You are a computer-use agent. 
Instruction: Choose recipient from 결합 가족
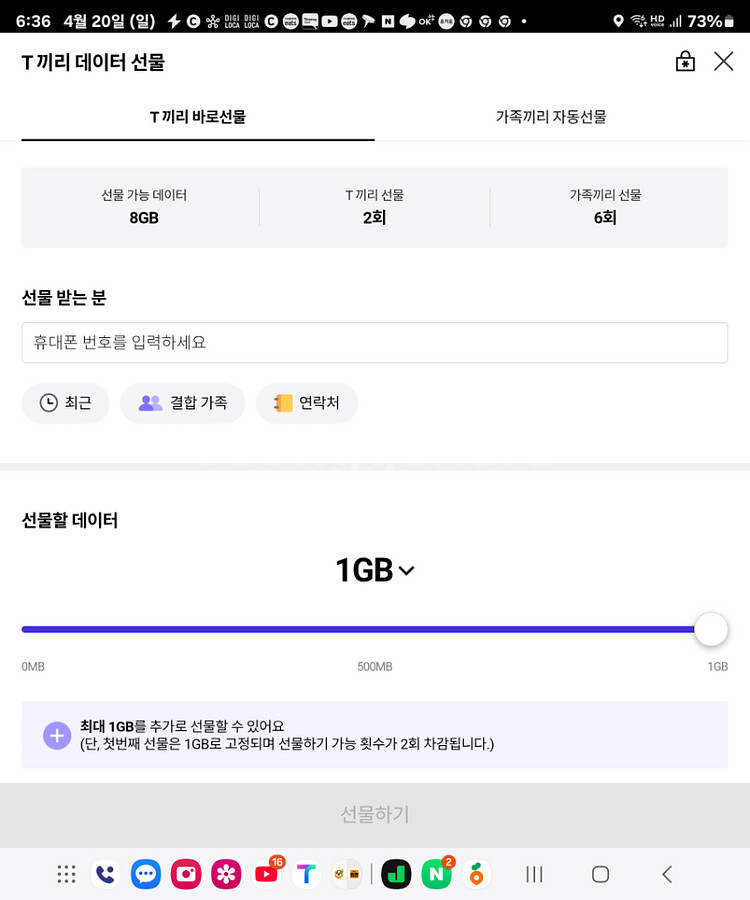182,403
